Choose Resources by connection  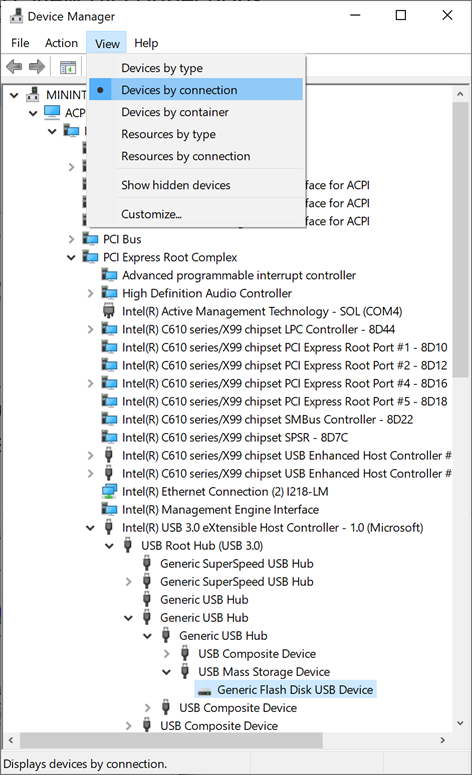tap(196, 156)
